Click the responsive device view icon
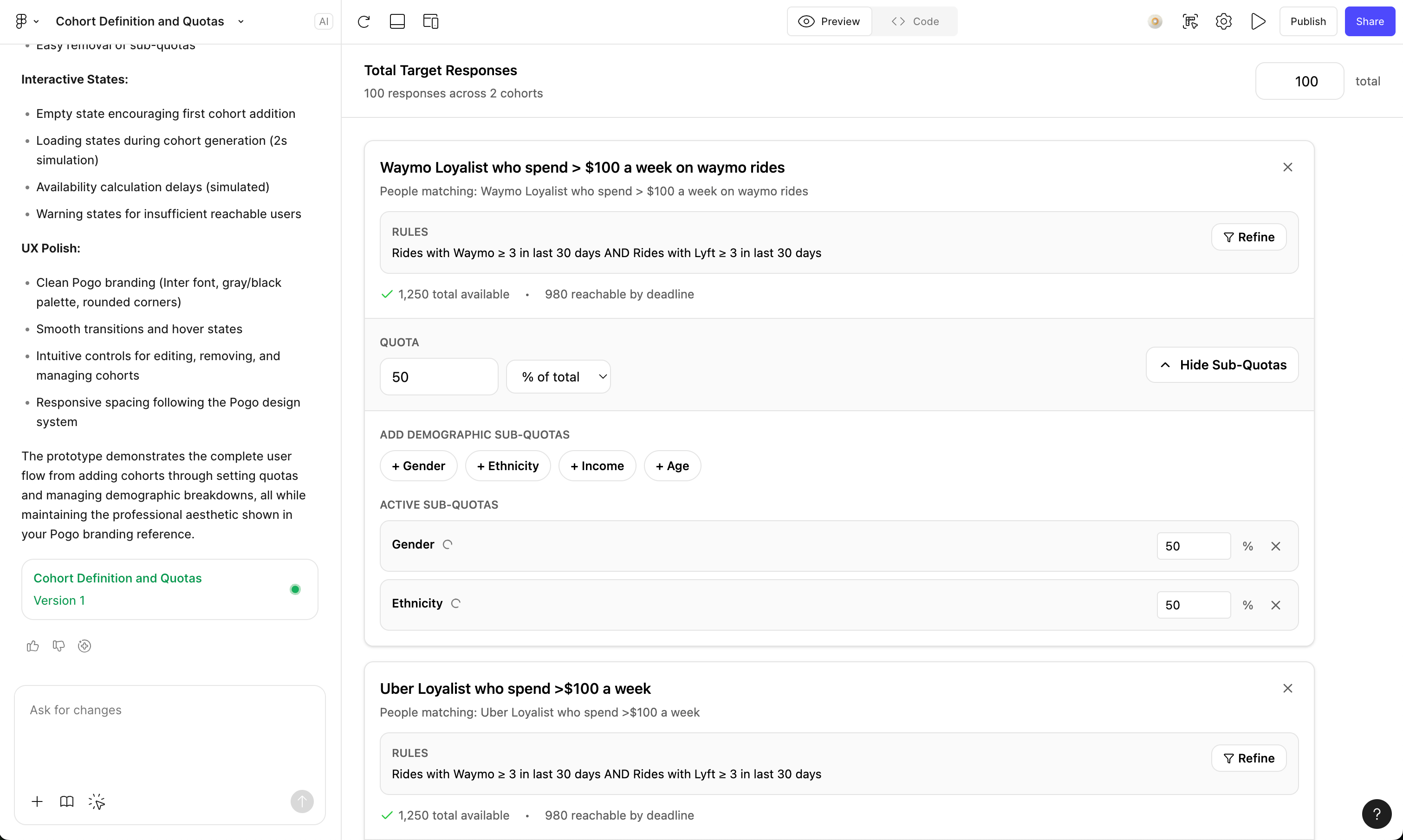 [x=430, y=21]
